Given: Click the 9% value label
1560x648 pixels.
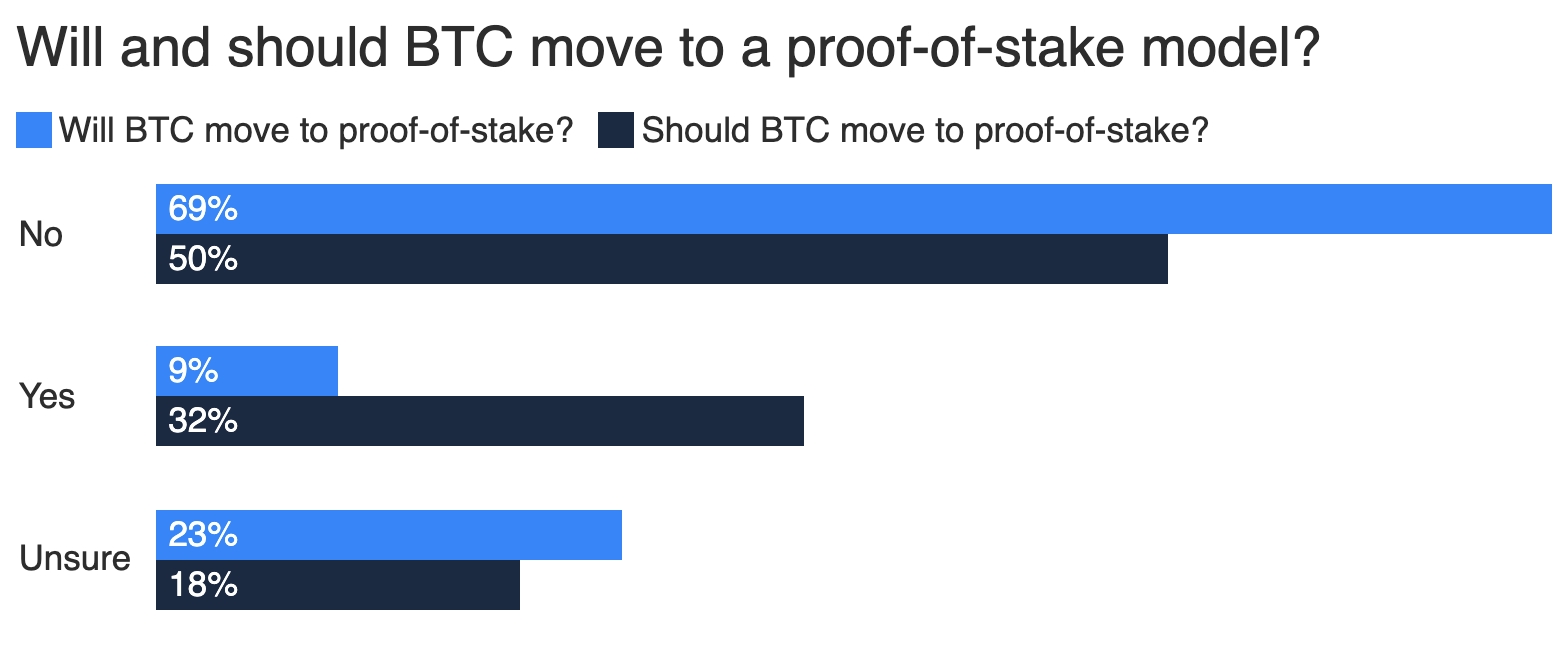Looking at the screenshot, I should coord(193,371).
